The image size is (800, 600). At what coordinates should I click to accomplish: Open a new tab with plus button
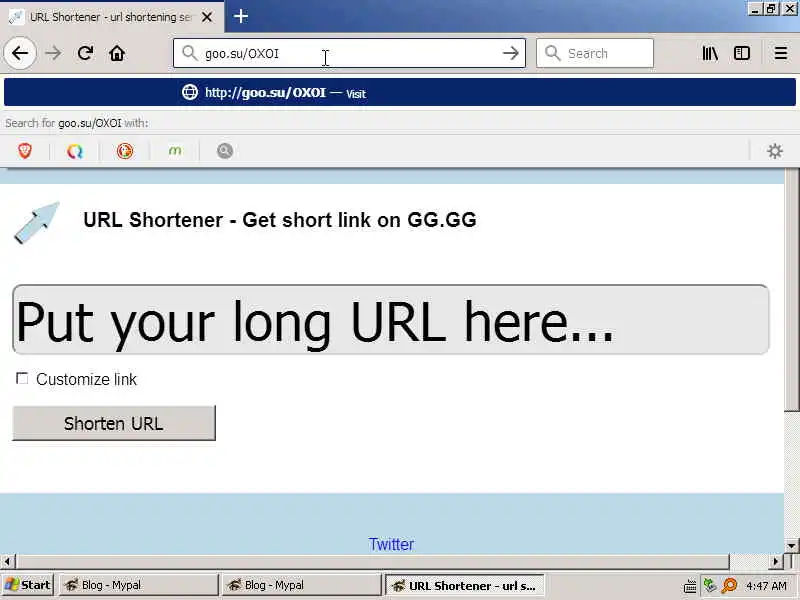coord(241,16)
